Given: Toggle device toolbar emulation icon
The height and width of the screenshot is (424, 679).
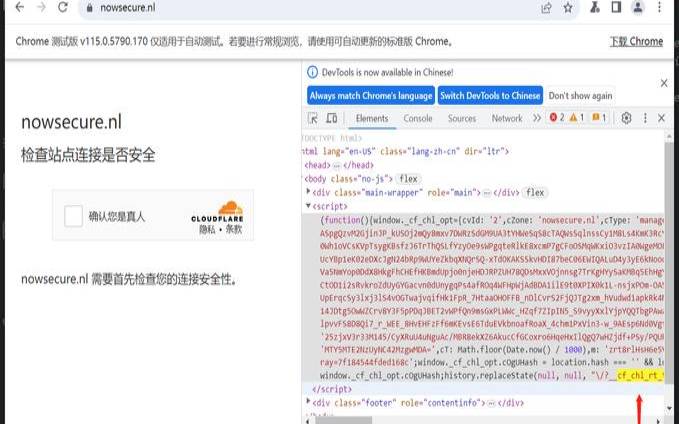Looking at the screenshot, I should pos(332,118).
